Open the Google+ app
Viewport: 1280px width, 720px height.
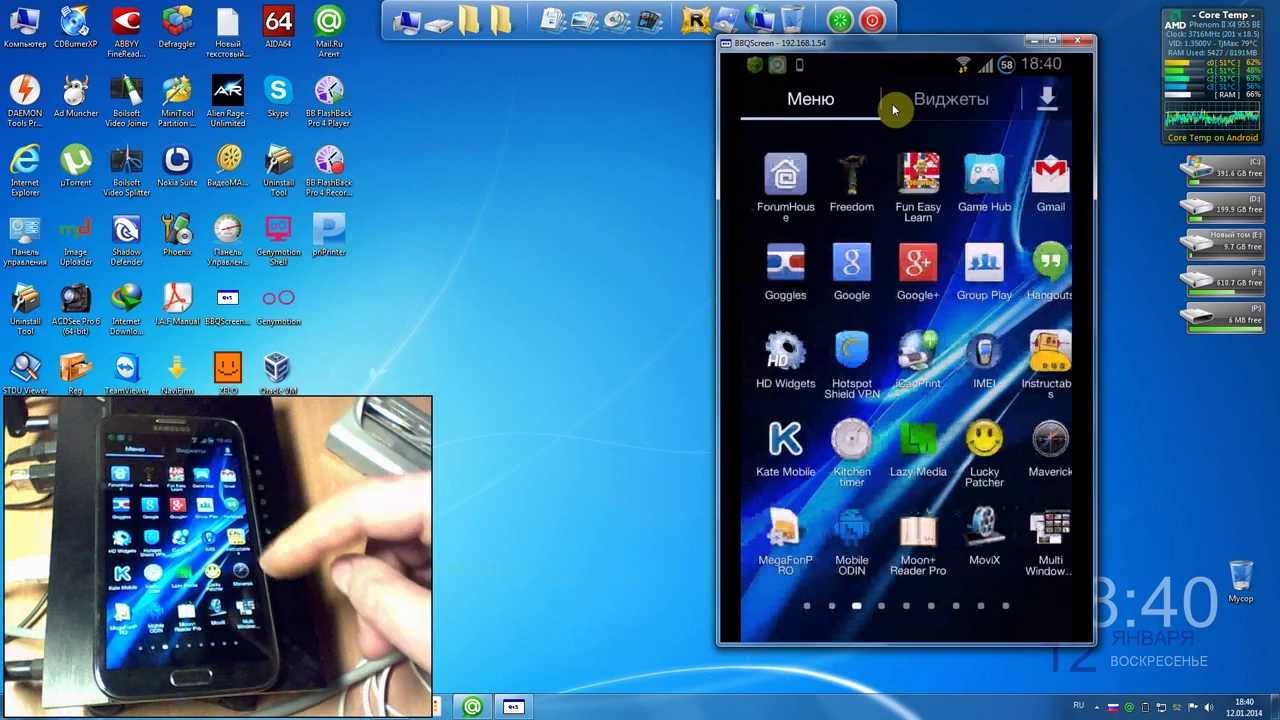[918, 270]
